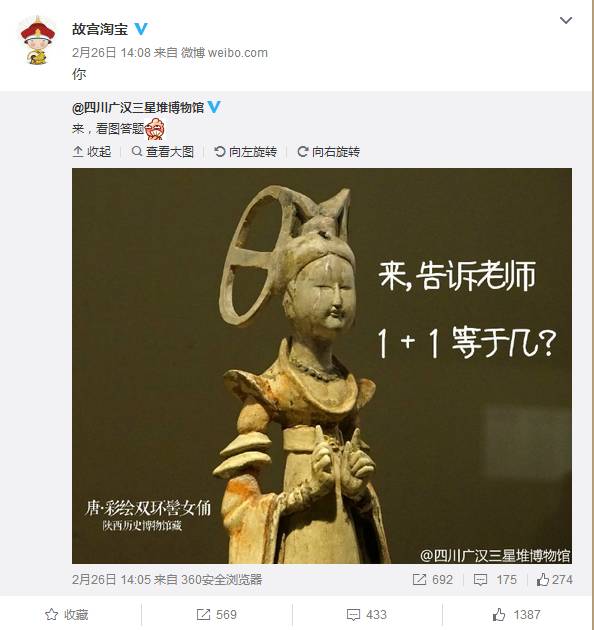Rotate the image left with 向左旋转
594x630 pixels.
tap(246, 152)
